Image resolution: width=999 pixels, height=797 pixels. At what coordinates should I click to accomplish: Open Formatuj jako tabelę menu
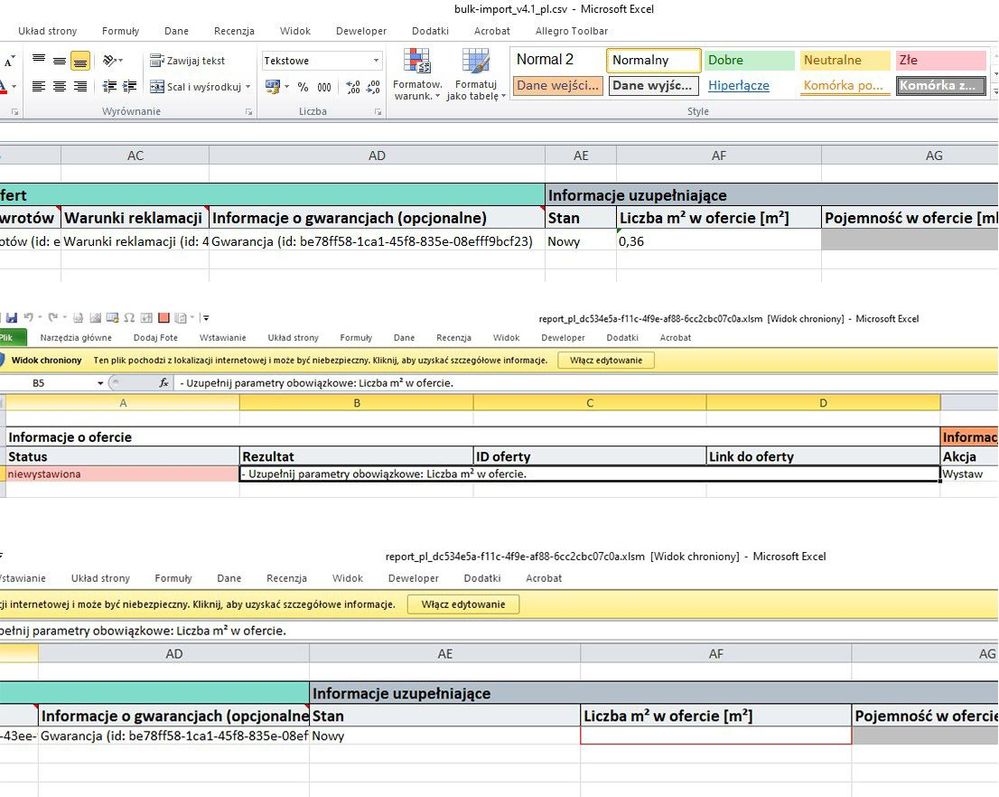click(x=475, y=75)
